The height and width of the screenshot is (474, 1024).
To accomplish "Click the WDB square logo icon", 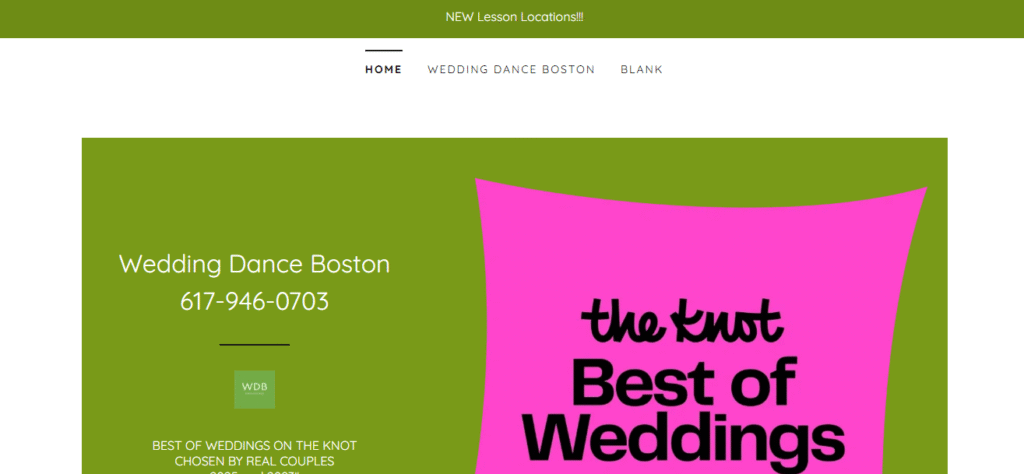I will click(x=254, y=389).
